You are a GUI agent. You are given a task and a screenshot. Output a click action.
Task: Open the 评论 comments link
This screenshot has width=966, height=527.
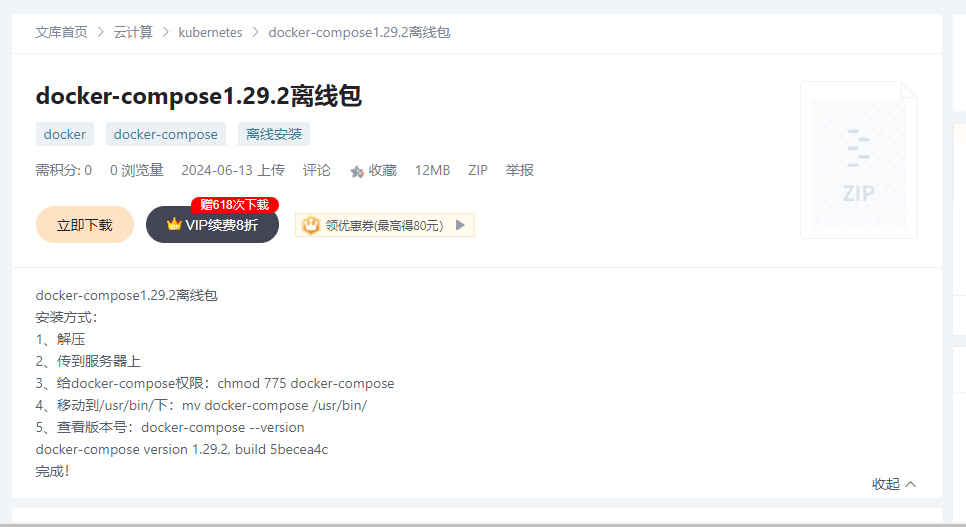(x=317, y=170)
